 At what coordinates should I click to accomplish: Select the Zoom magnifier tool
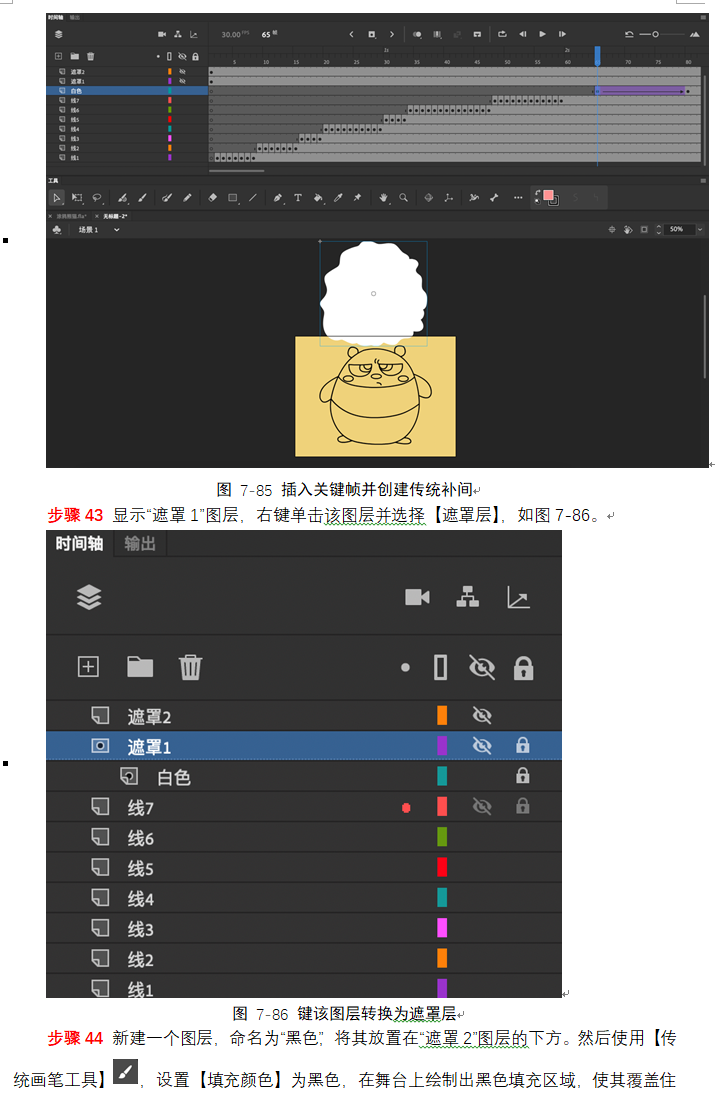point(404,198)
